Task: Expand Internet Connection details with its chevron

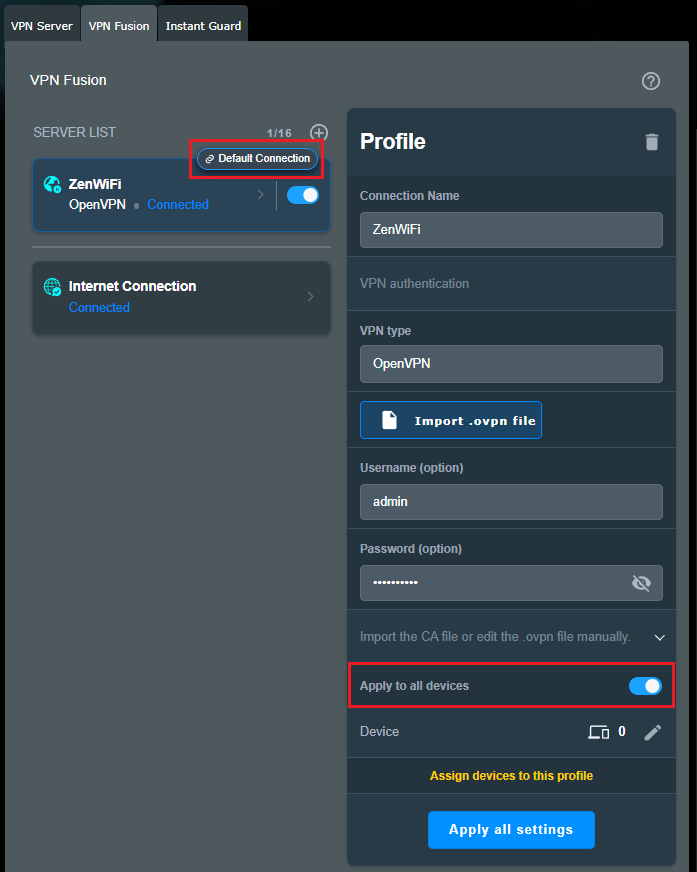Action: [x=310, y=296]
